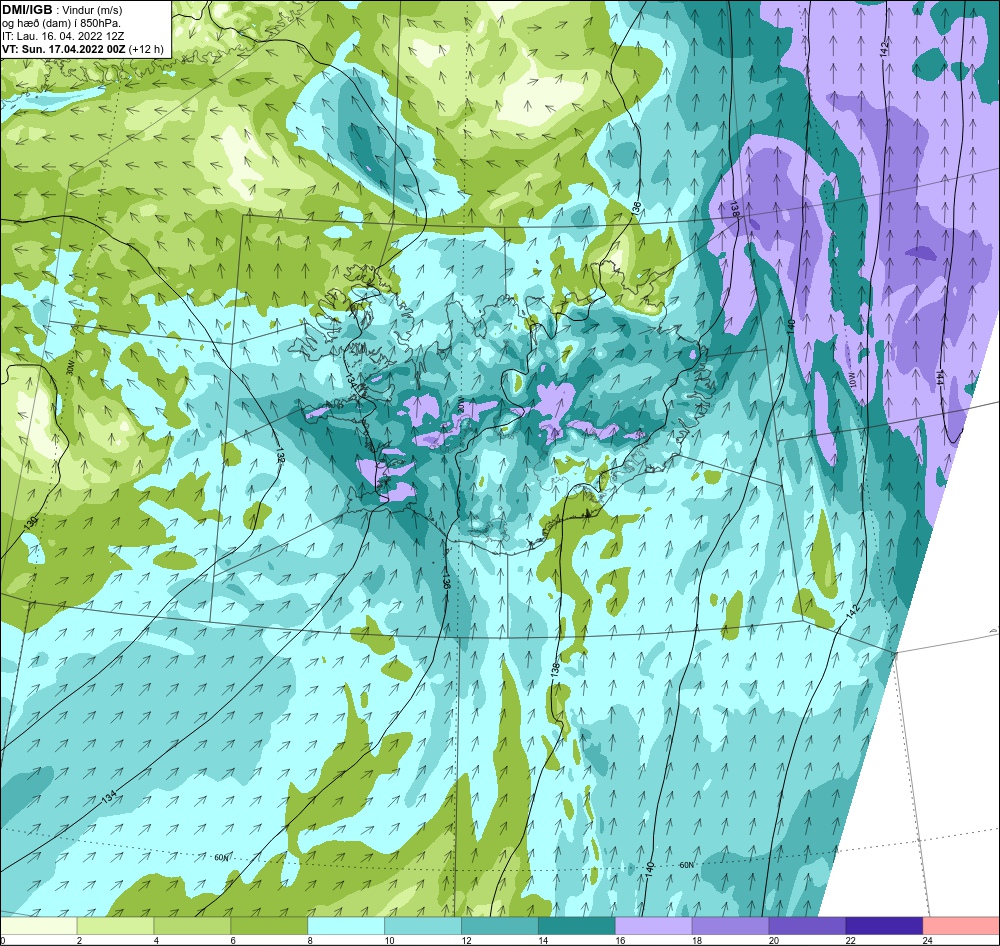Click the '134' contour label over western Iceland
The image size is (1000, 946).
coord(352,380)
